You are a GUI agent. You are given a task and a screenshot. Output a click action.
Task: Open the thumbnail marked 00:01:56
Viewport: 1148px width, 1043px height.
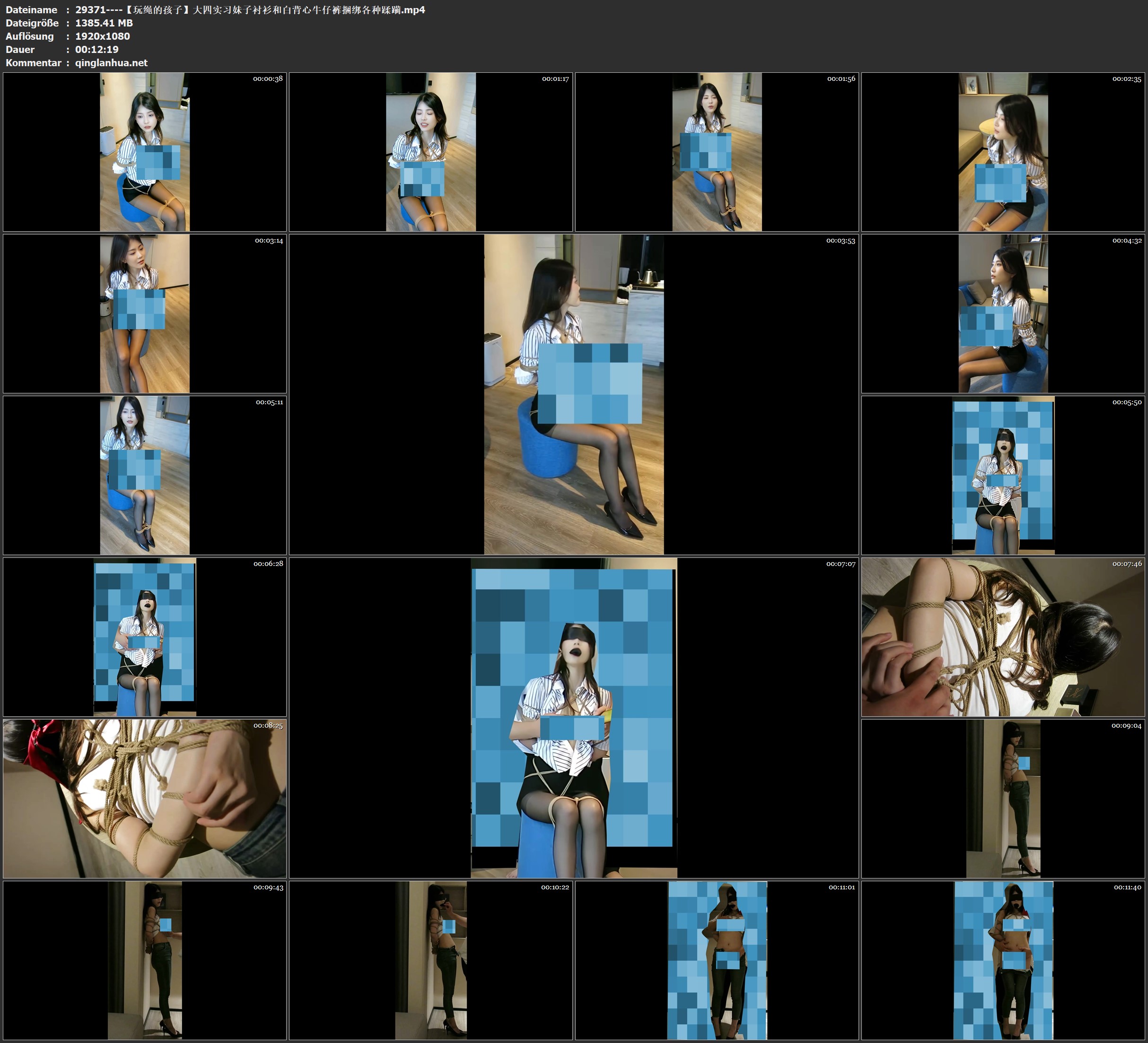(x=717, y=151)
